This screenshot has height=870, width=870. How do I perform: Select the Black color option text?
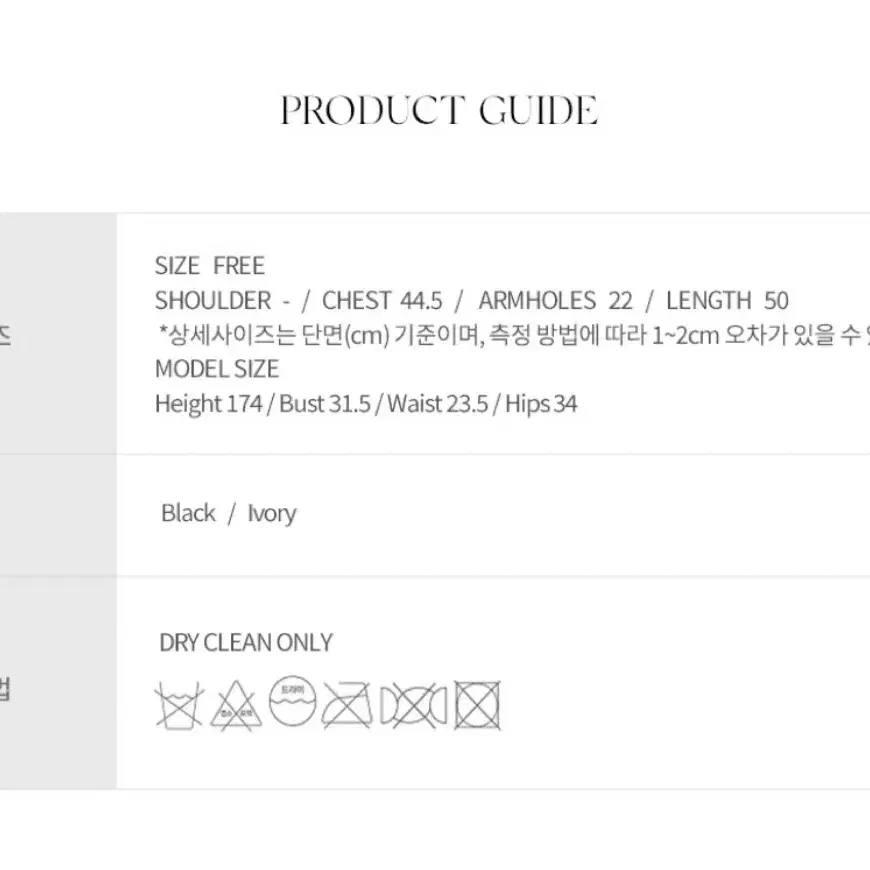(x=188, y=513)
